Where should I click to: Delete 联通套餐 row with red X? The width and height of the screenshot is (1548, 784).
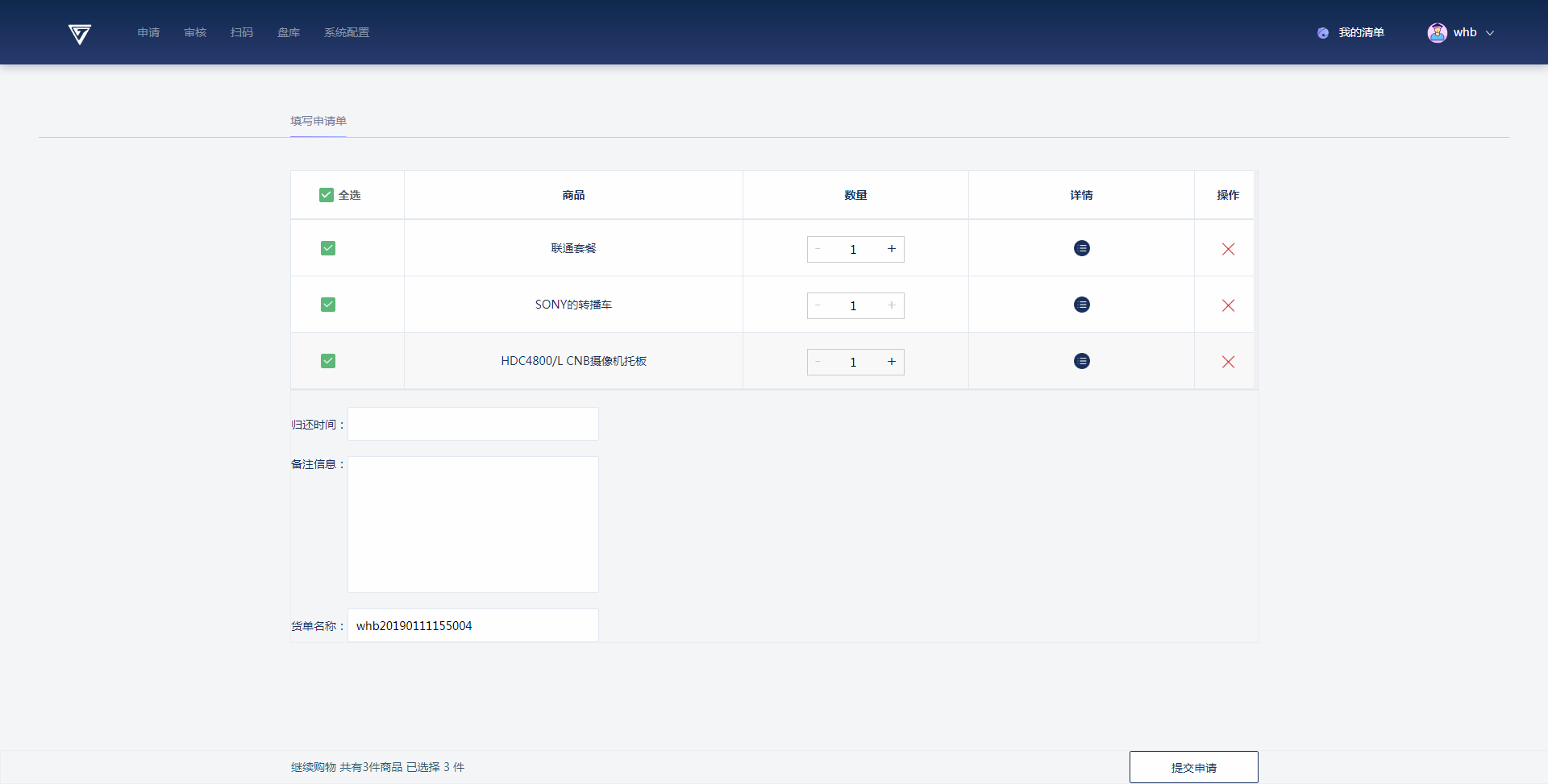pyautogui.click(x=1227, y=249)
